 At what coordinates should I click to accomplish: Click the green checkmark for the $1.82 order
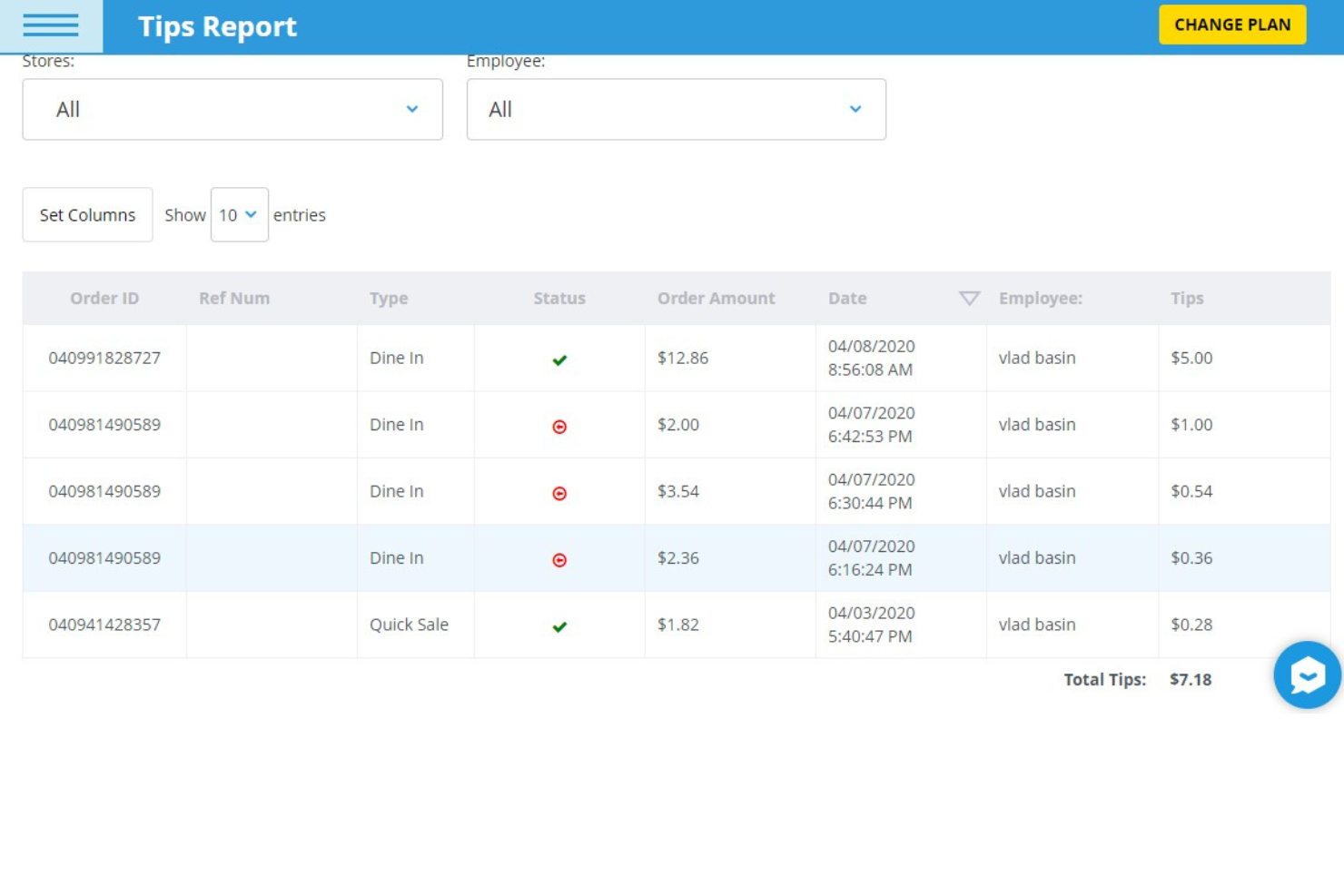(x=559, y=626)
